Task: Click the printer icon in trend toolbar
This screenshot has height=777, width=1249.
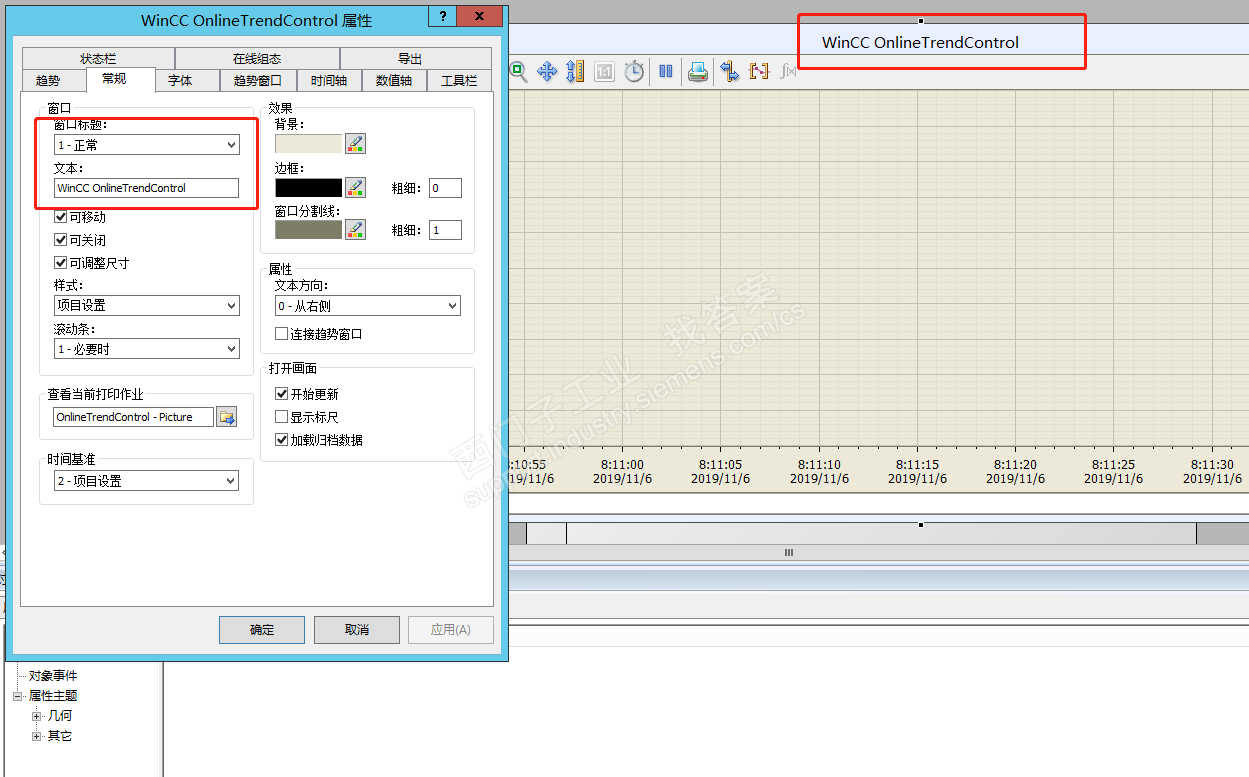Action: [698, 71]
